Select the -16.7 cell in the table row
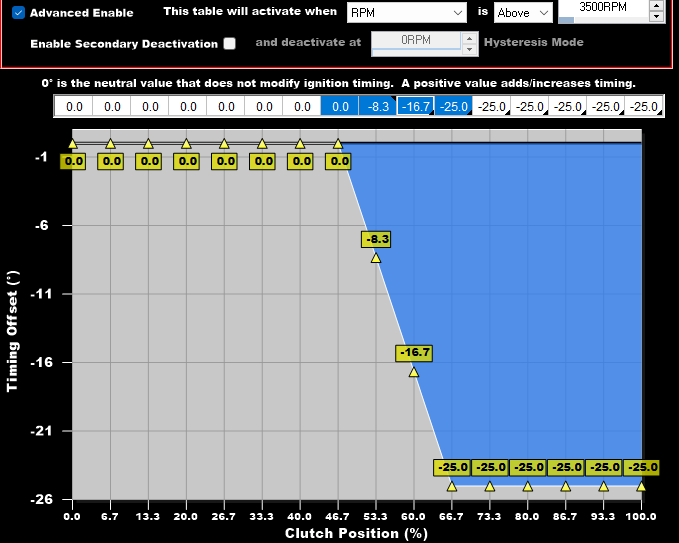 click(415, 106)
